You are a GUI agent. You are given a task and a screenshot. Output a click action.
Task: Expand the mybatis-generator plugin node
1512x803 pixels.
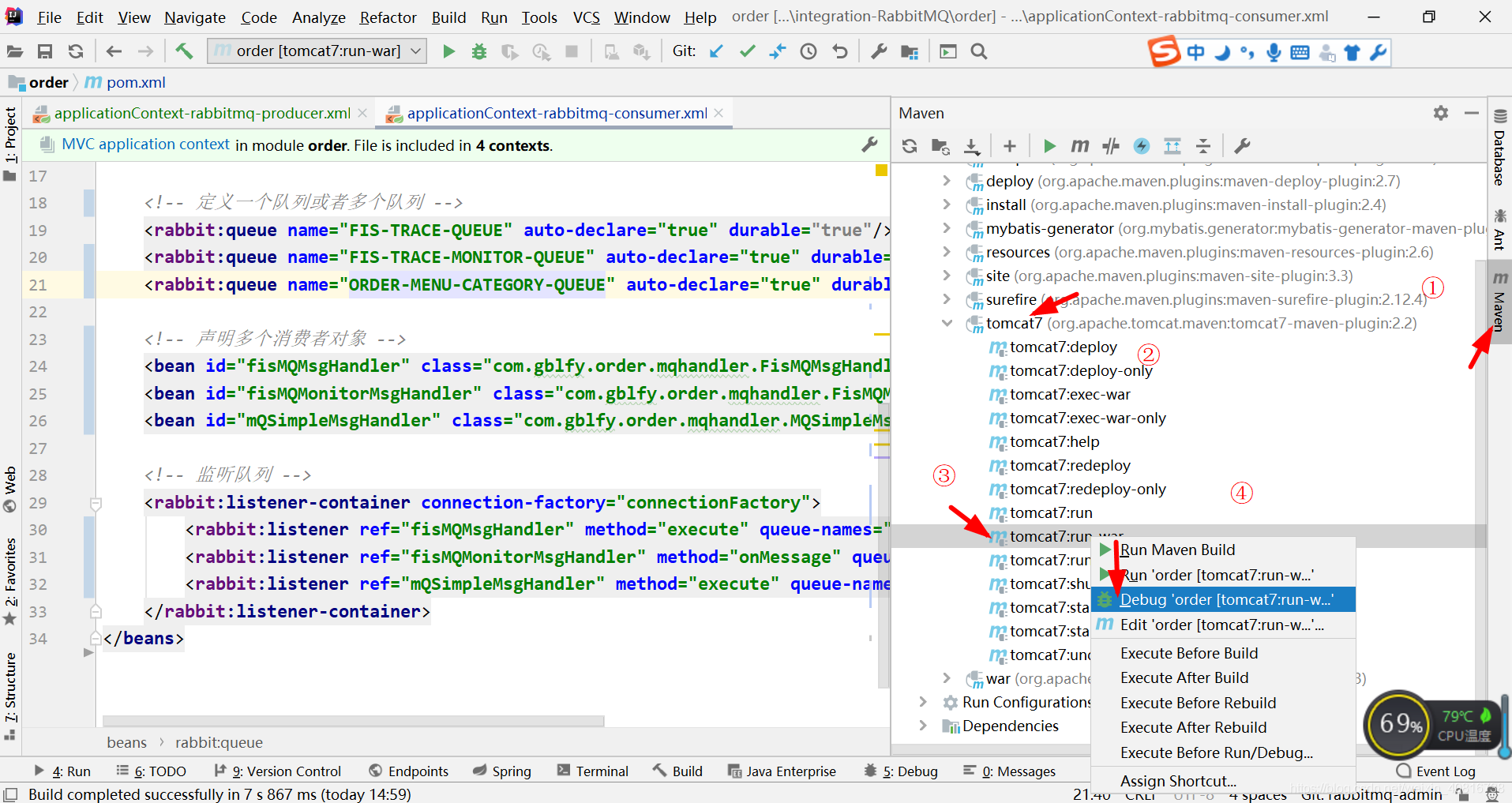click(x=947, y=228)
